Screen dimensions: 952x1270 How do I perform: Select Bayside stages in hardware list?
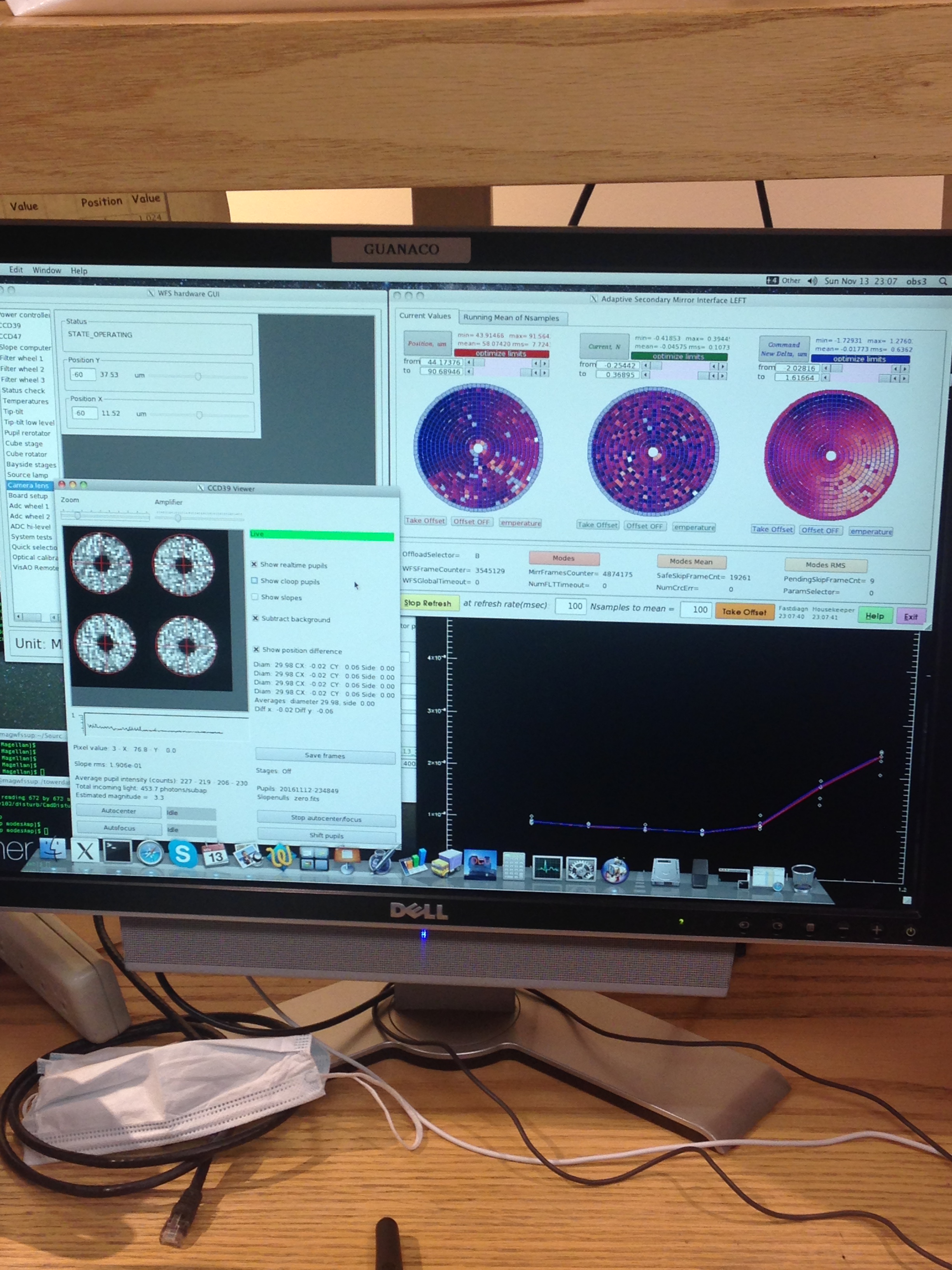(x=31, y=465)
